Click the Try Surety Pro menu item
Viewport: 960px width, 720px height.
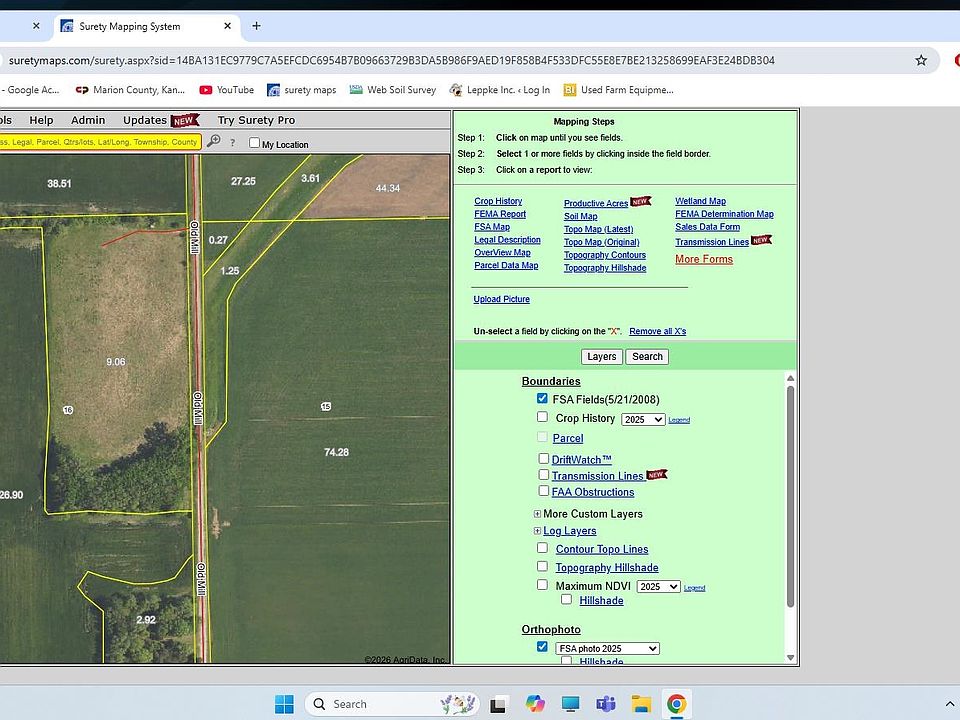coord(256,120)
